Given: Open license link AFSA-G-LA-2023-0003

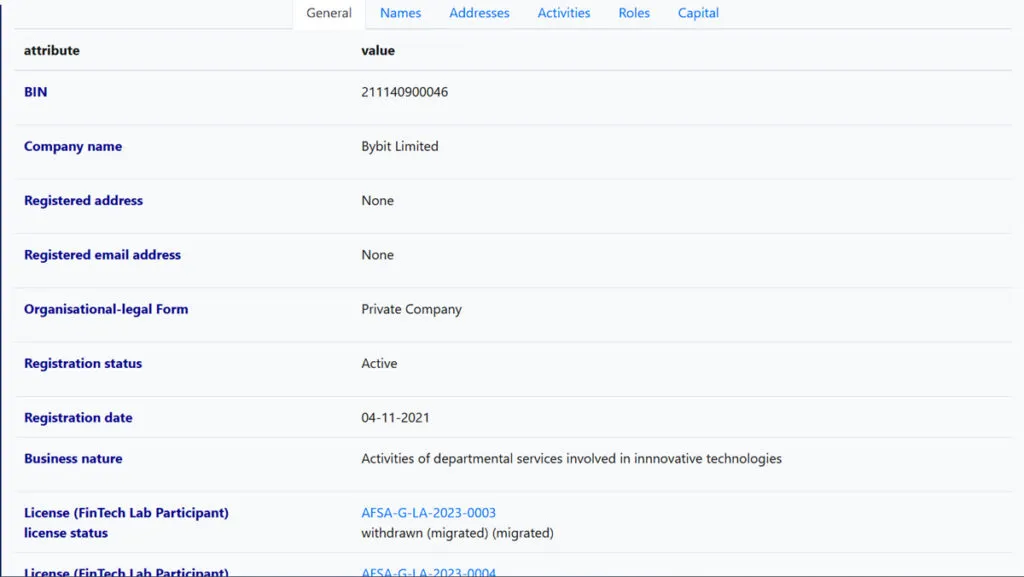Looking at the screenshot, I should point(428,512).
